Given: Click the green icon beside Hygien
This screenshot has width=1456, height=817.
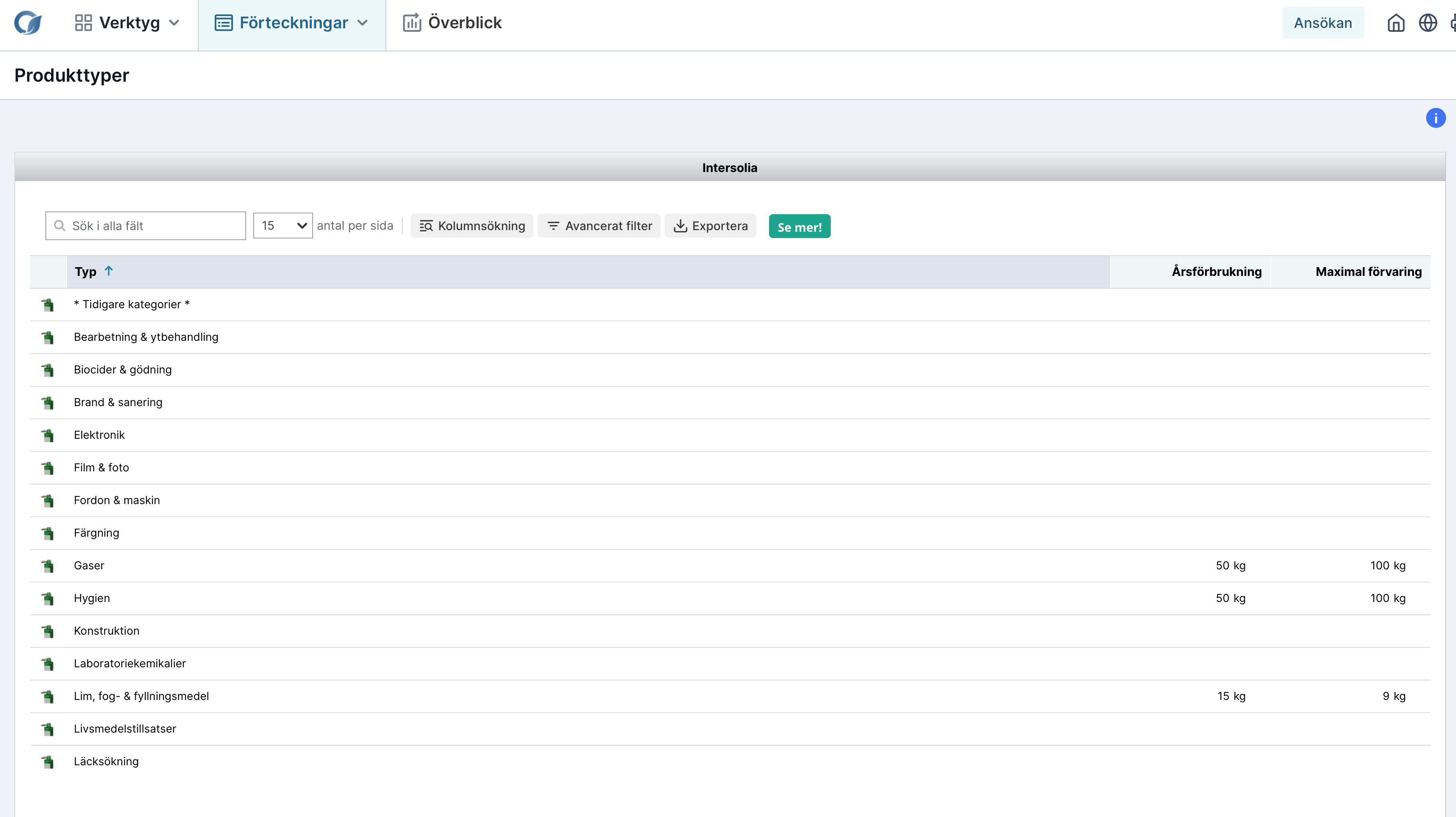Looking at the screenshot, I should click(48, 598).
